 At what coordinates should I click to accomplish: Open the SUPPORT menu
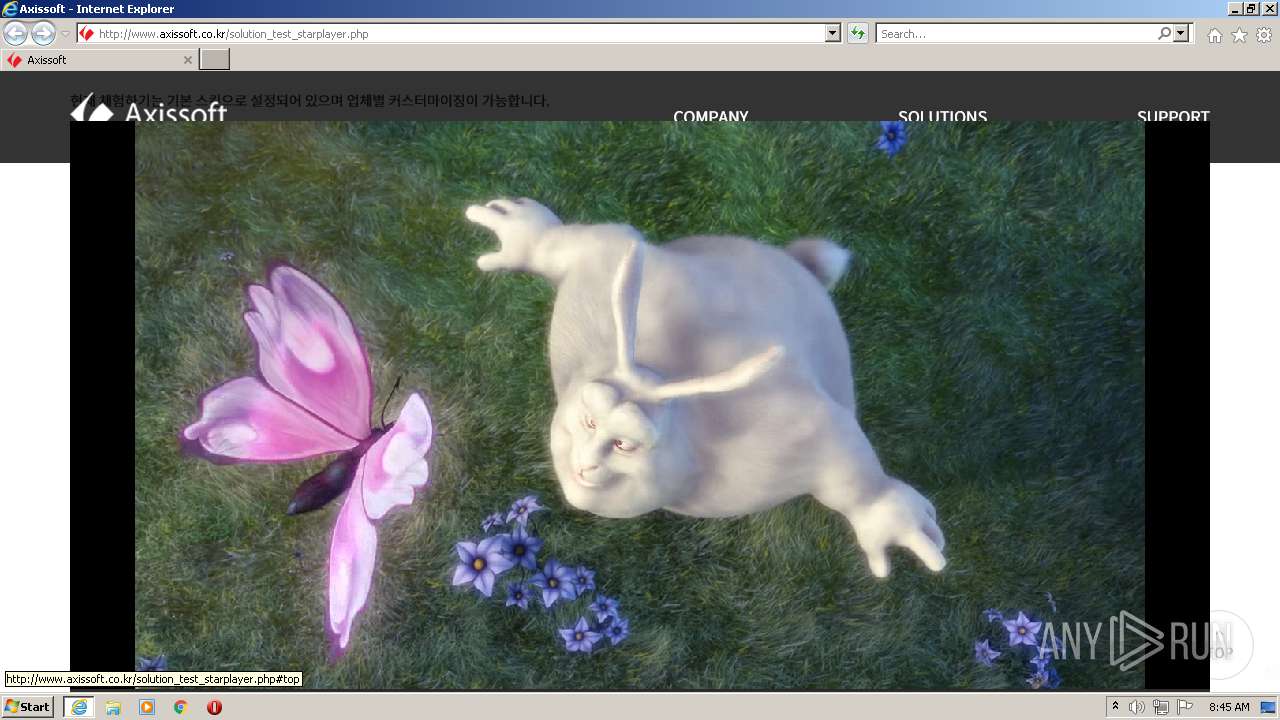pyautogui.click(x=1173, y=115)
